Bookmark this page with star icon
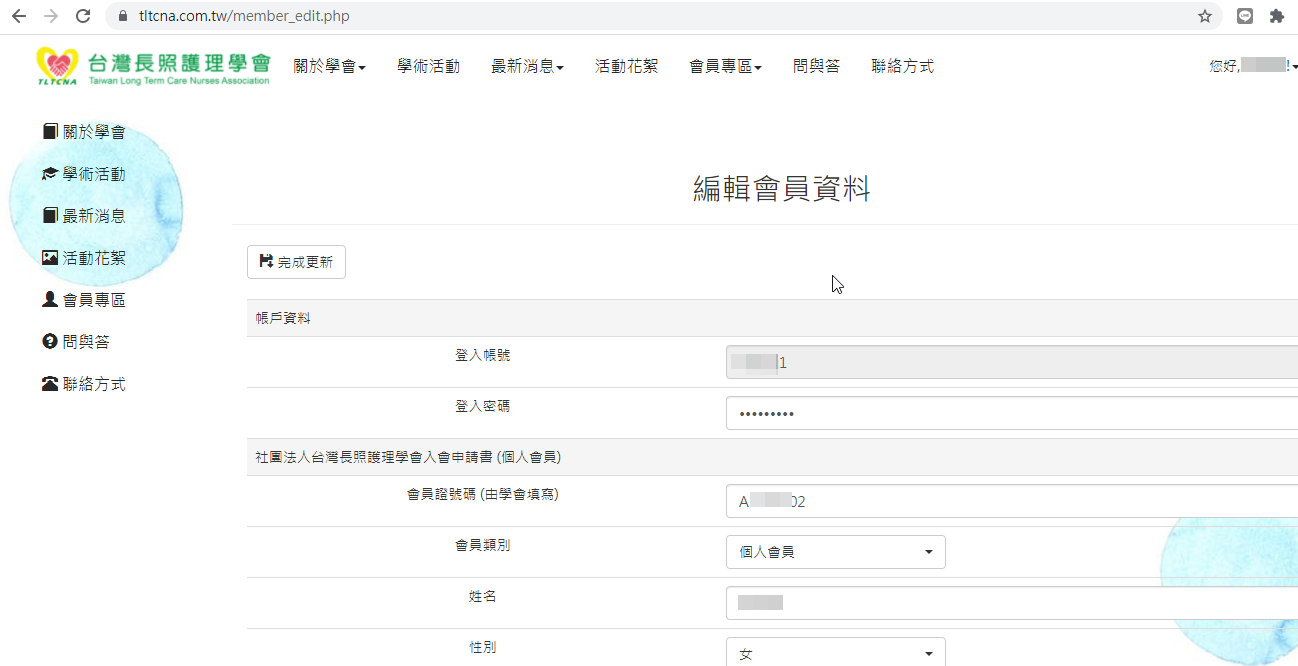 [1205, 16]
